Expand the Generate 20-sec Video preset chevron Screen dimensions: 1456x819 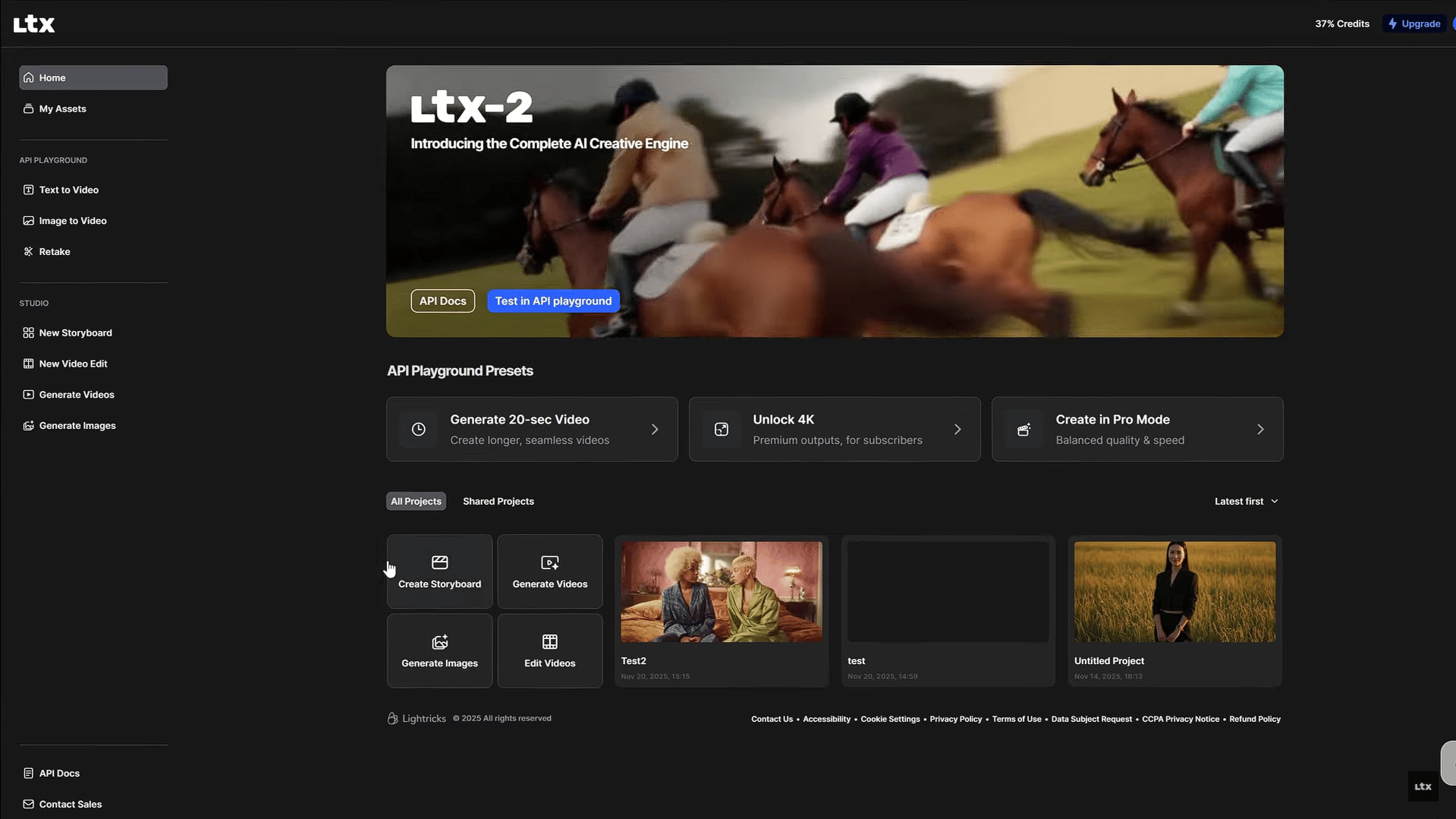[655, 430]
